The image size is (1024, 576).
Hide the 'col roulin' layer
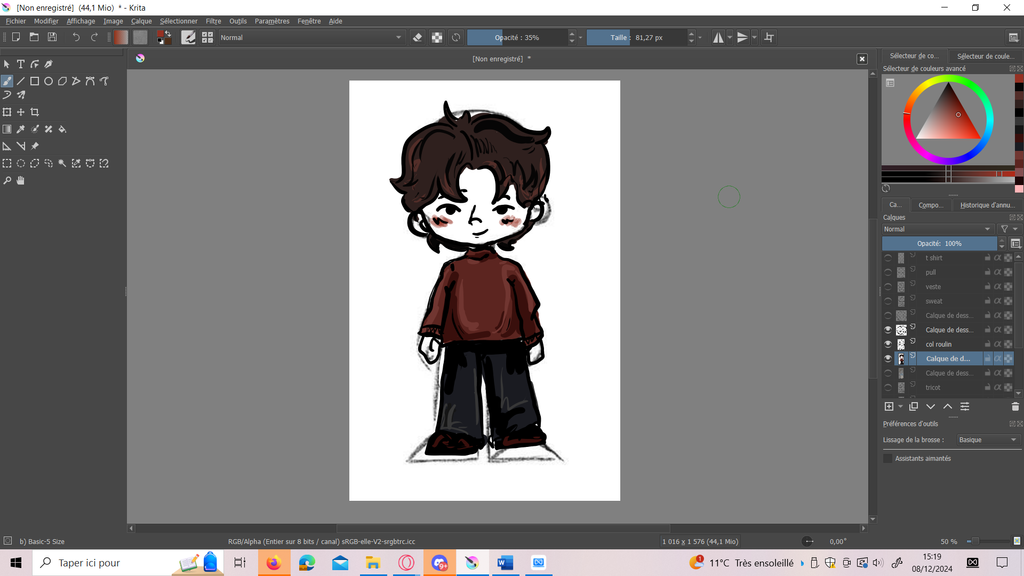pos(887,344)
